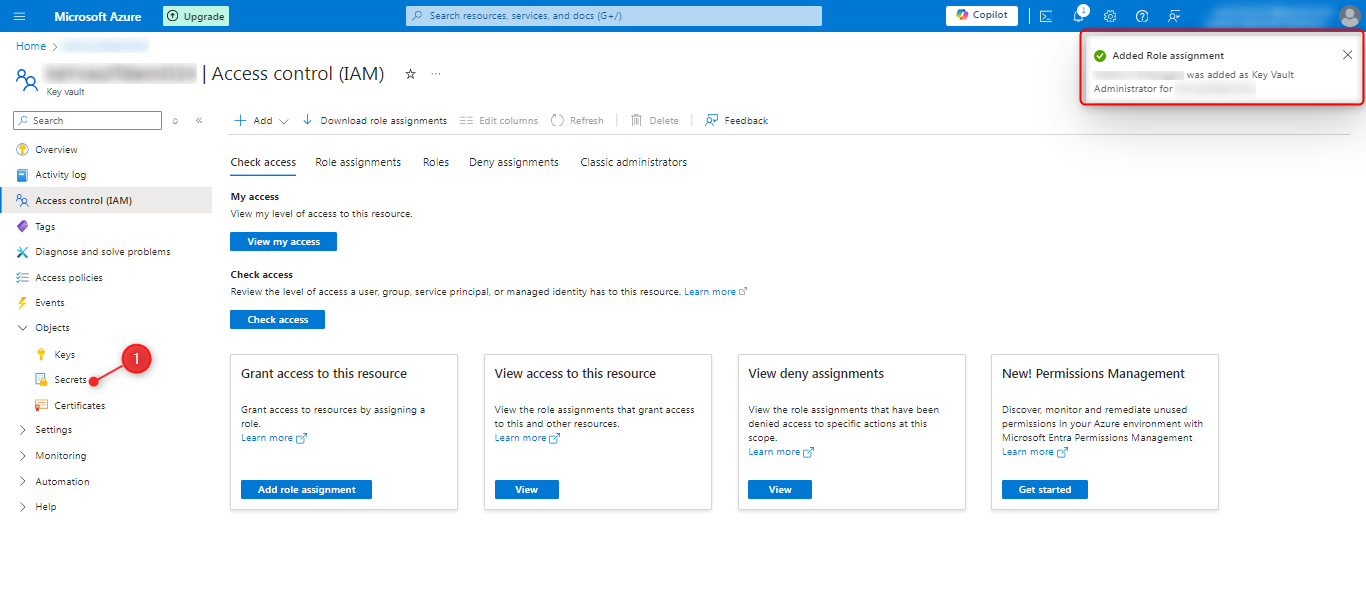Viewport: 1366px width, 615px height.
Task: Click View my access button
Action: tap(283, 242)
